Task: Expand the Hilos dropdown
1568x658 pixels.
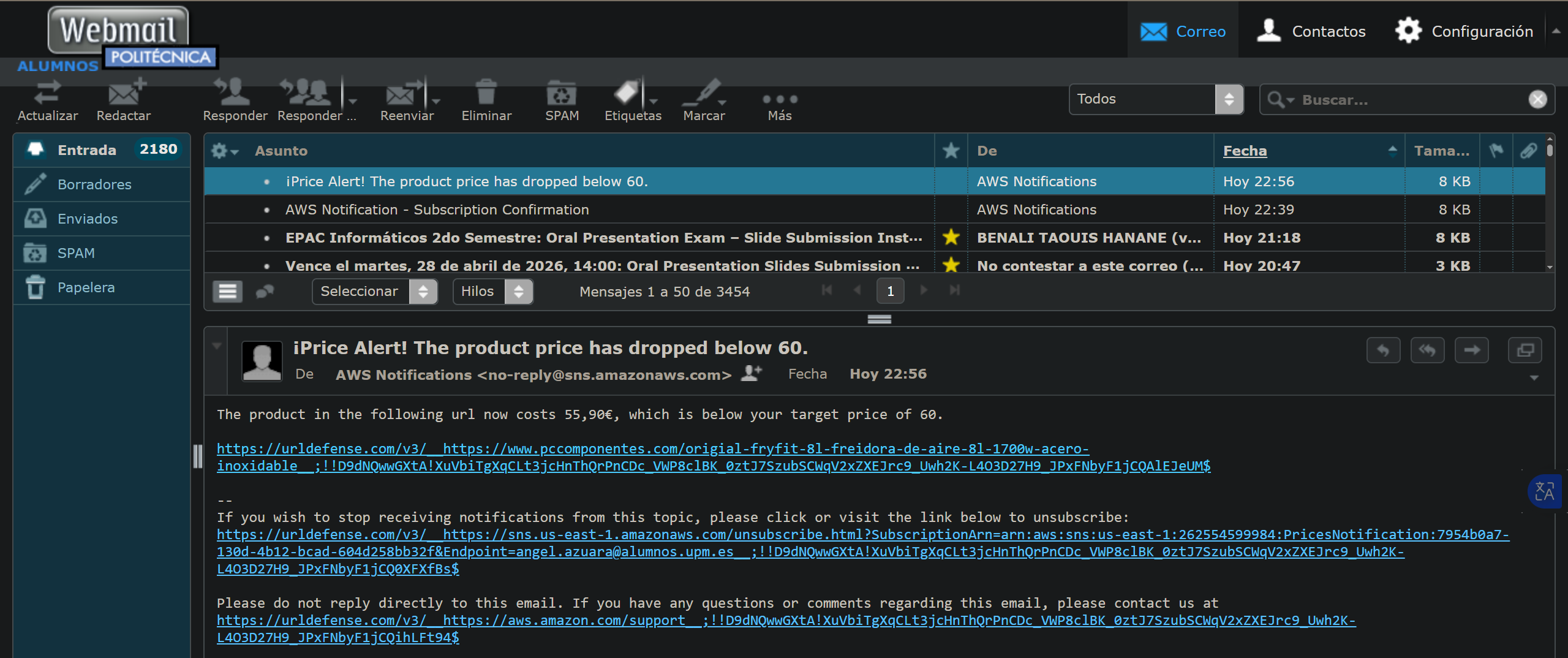Action: (x=492, y=292)
